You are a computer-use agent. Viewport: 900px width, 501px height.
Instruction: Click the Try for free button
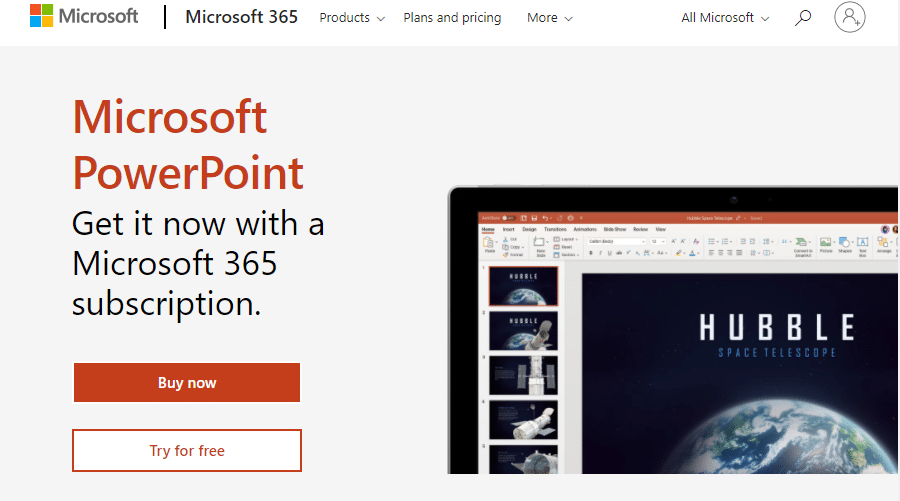[x=187, y=451]
